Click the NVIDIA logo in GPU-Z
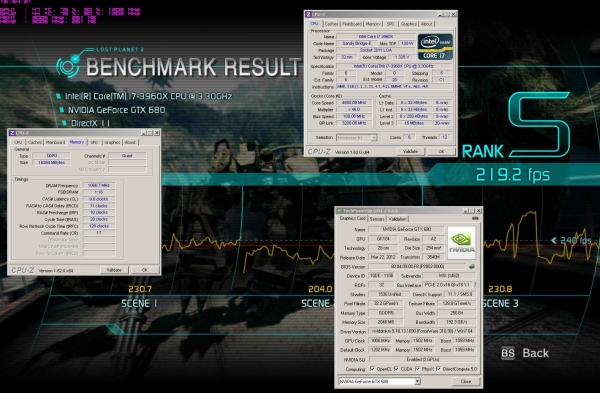This screenshot has height=393, width=600. pos(461,243)
